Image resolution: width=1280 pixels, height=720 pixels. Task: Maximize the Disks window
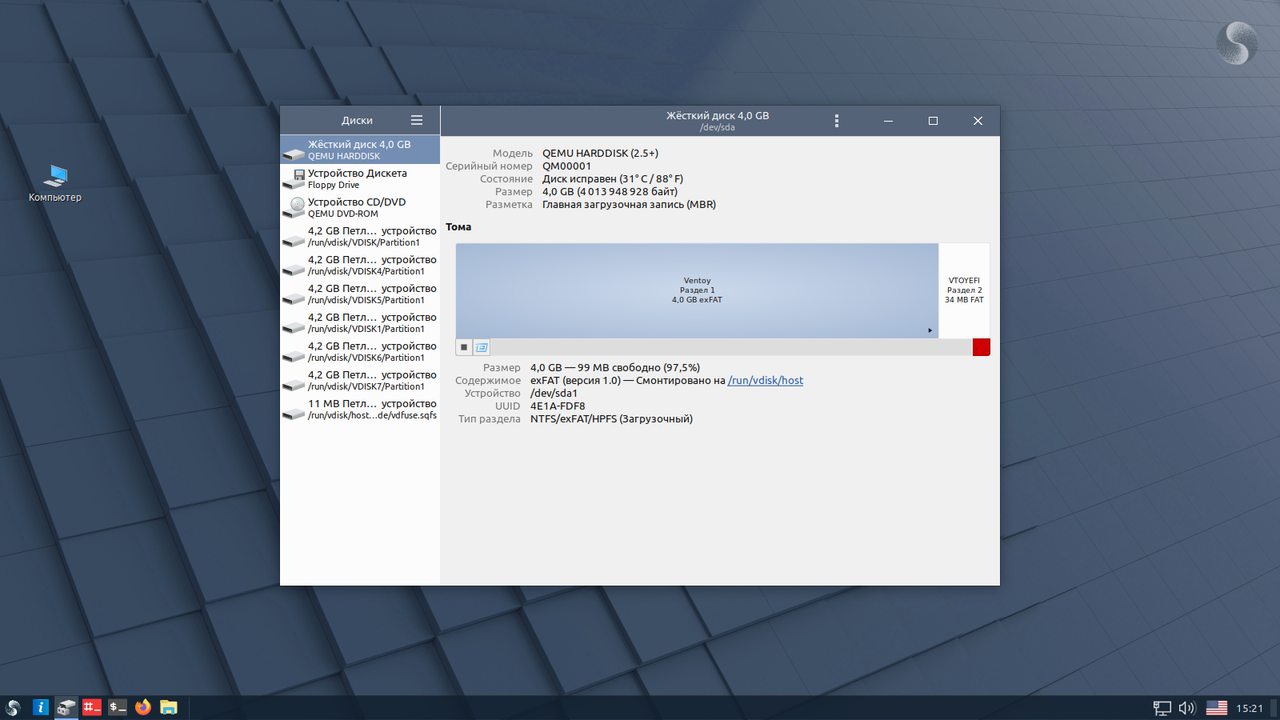[x=933, y=121]
